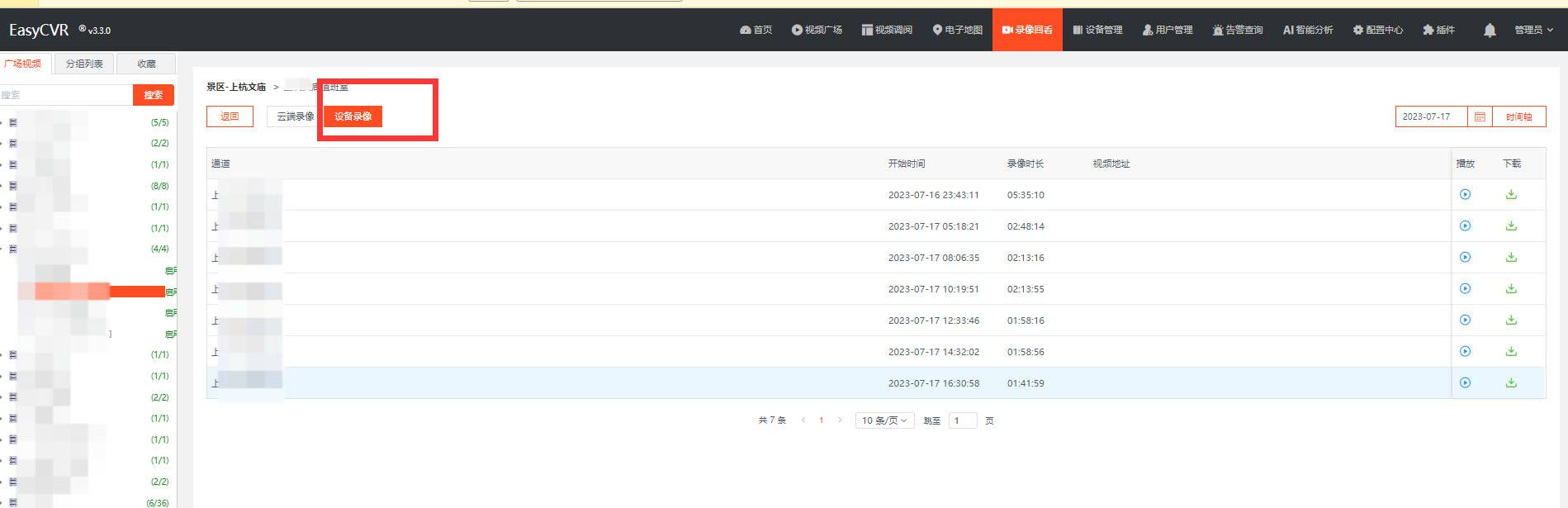Screen dimensions: 1568x508
Task: Click the 录像时长 column header
Action: coord(1026,164)
